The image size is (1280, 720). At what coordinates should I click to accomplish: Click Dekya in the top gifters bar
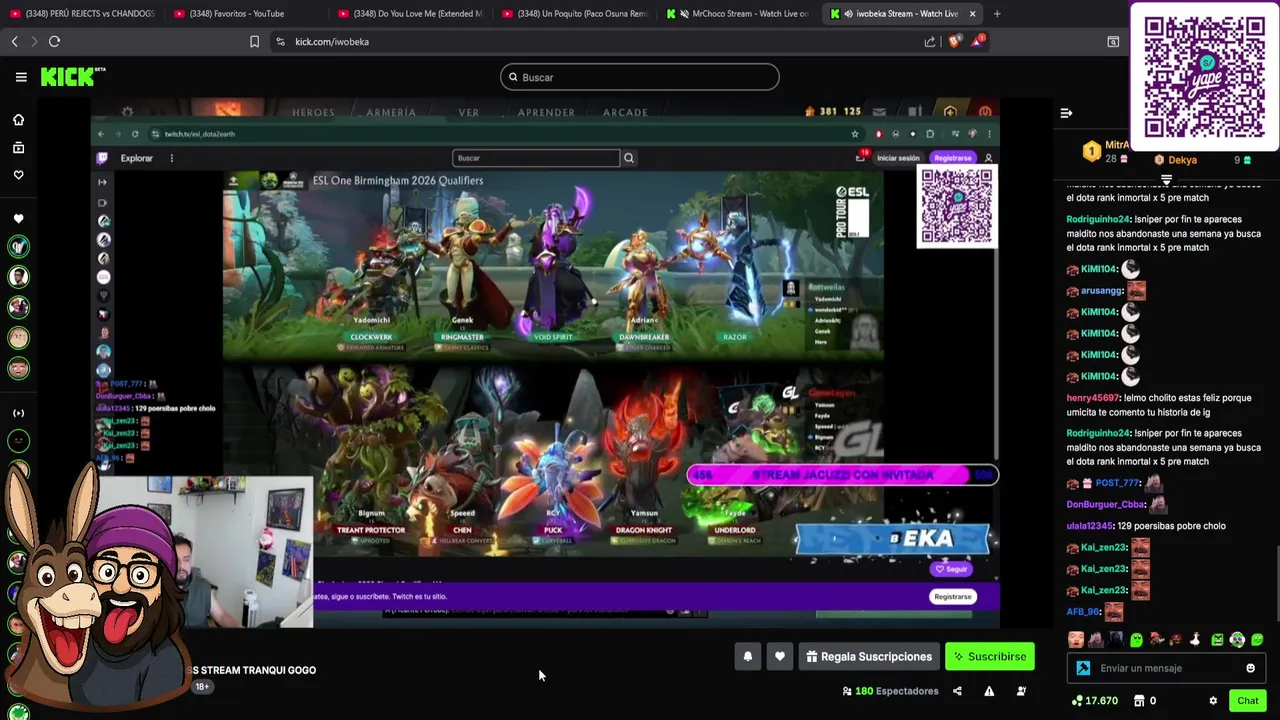click(x=1182, y=160)
